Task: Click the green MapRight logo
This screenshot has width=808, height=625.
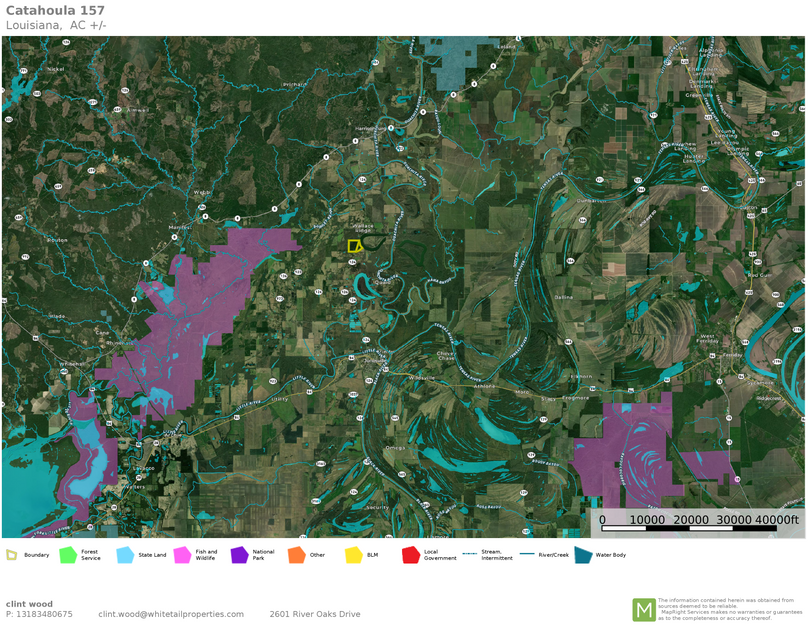Action: pyautogui.click(x=643, y=609)
